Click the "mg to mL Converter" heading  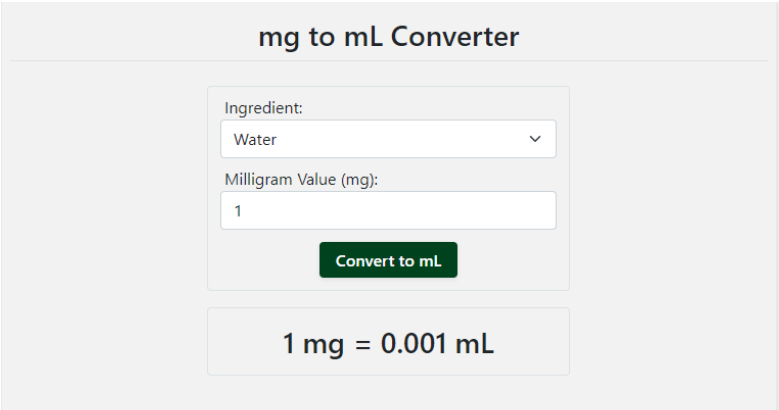(x=389, y=37)
